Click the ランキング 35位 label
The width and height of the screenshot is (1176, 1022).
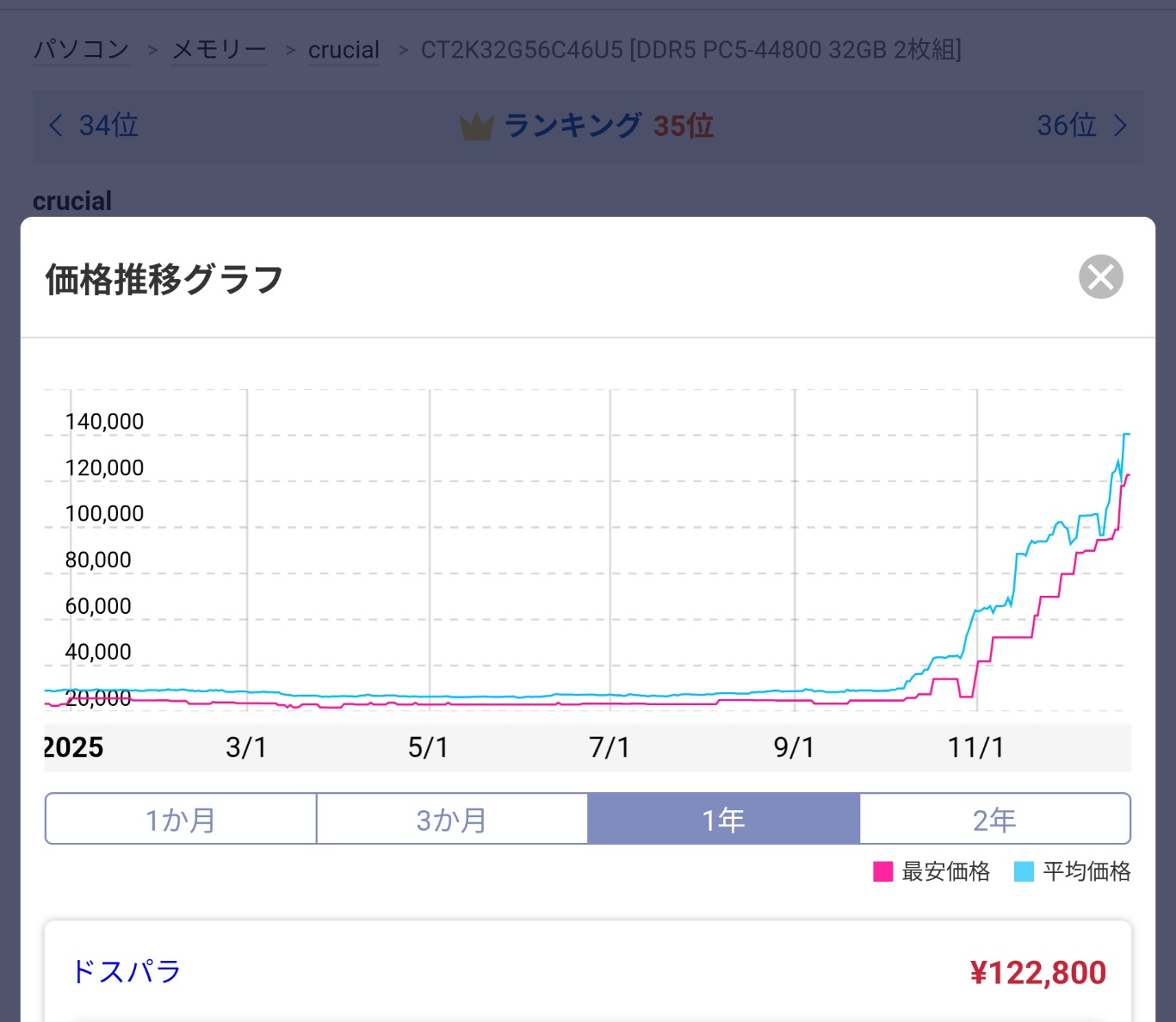pyautogui.click(x=608, y=126)
